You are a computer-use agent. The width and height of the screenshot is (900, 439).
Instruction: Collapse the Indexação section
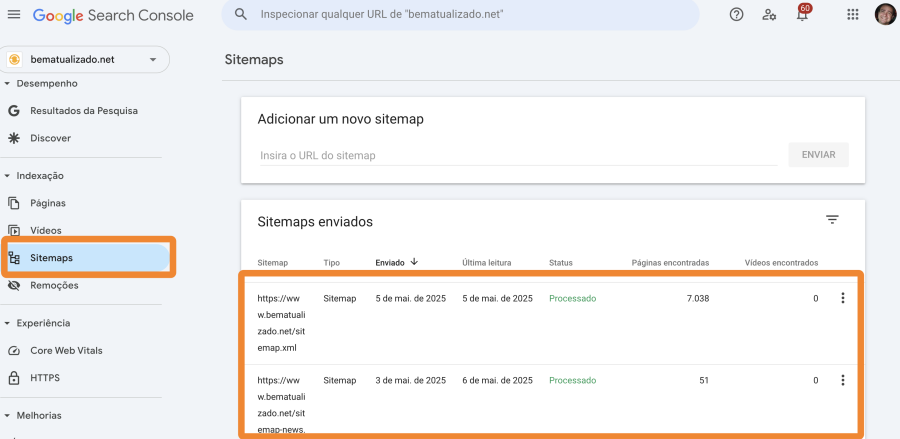7,176
